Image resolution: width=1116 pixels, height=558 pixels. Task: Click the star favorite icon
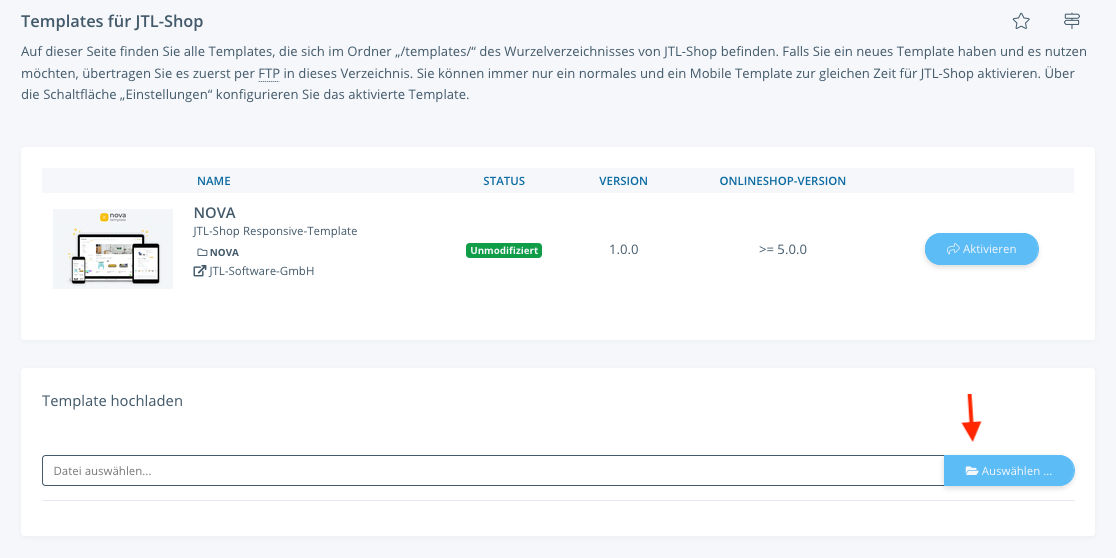(x=1021, y=21)
